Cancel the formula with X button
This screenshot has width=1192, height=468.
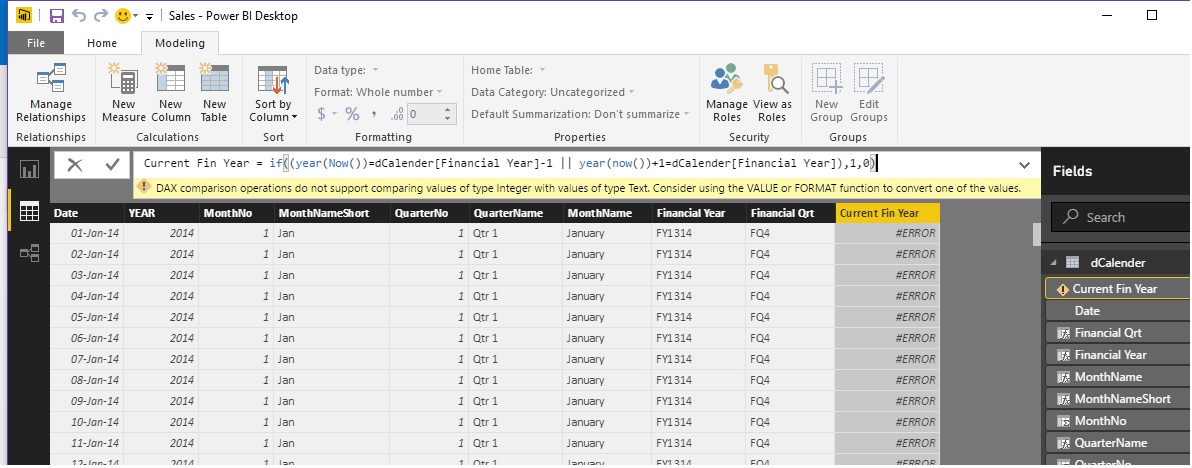74,165
